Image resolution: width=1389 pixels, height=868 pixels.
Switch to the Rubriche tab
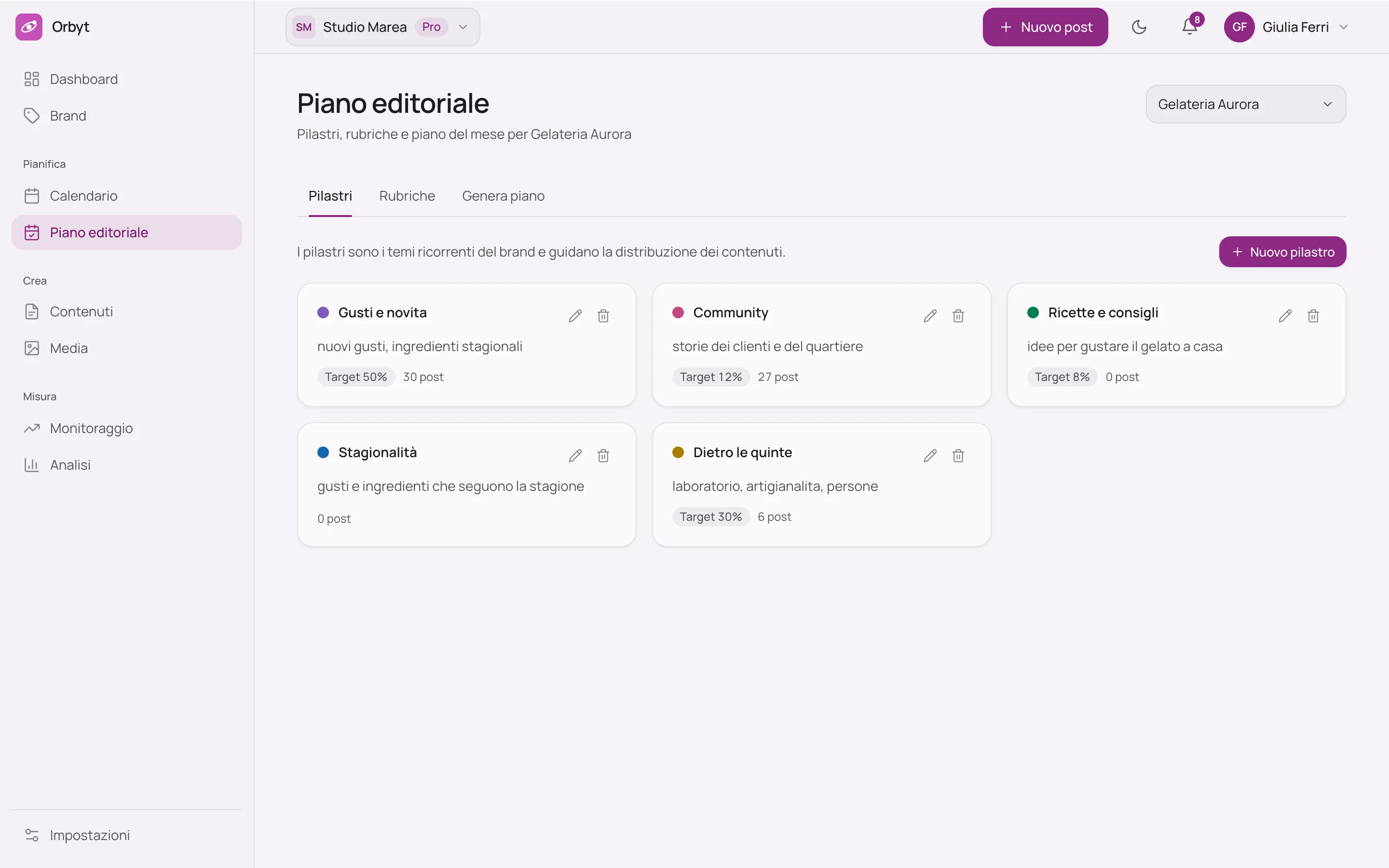407,196
